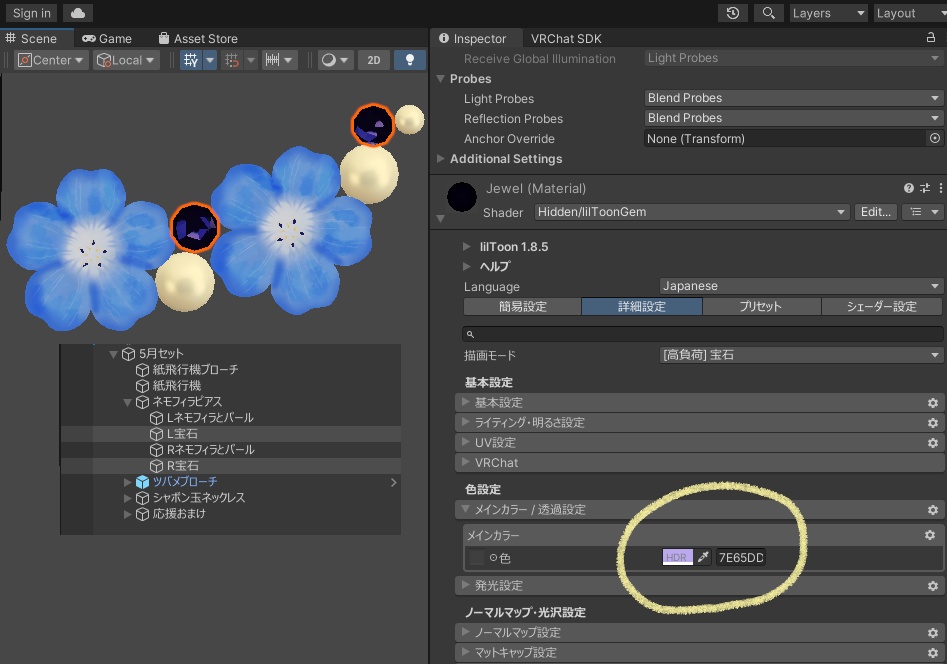Image resolution: width=947 pixels, height=664 pixels.
Task: Expand the lilToon 1.8.5 foldout
Action: click(x=466, y=247)
